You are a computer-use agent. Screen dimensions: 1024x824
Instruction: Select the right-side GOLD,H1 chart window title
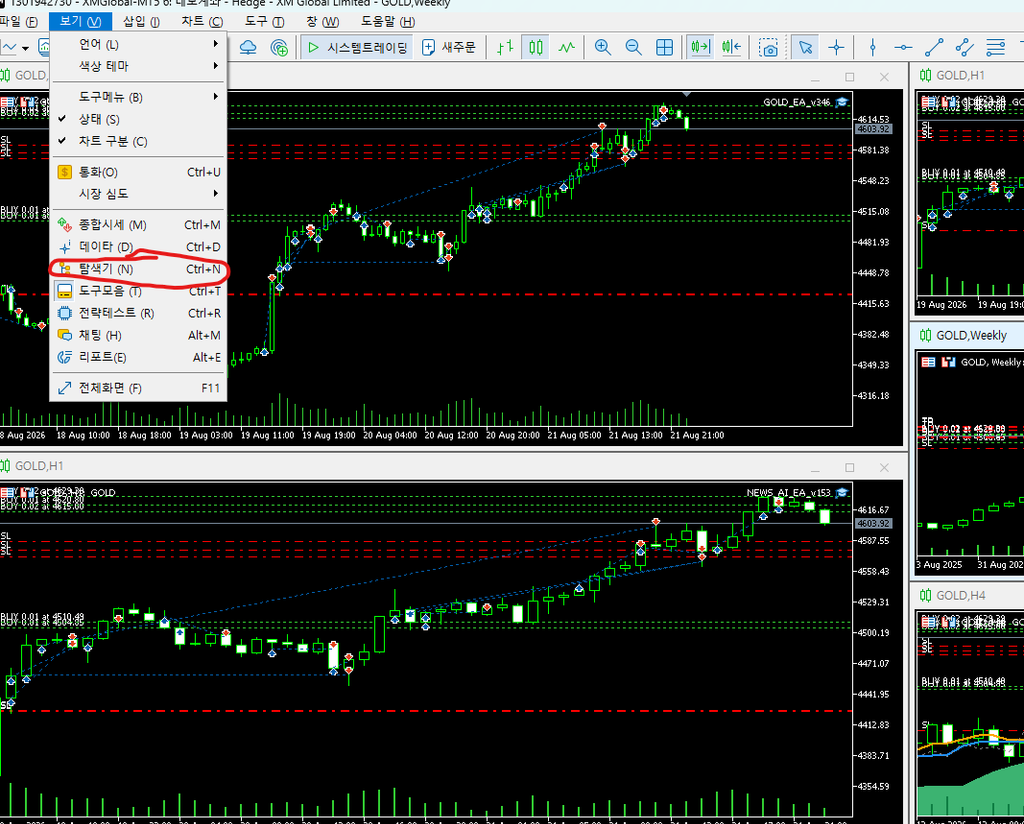point(960,76)
